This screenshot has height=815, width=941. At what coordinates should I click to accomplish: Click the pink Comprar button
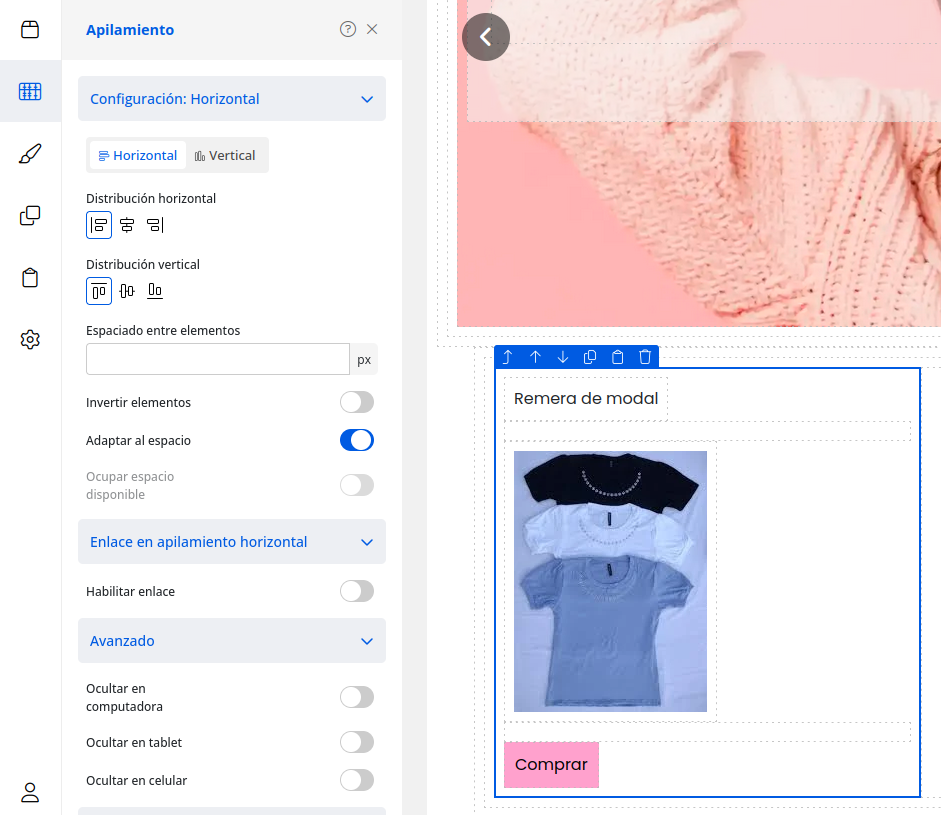pos(551,765)
